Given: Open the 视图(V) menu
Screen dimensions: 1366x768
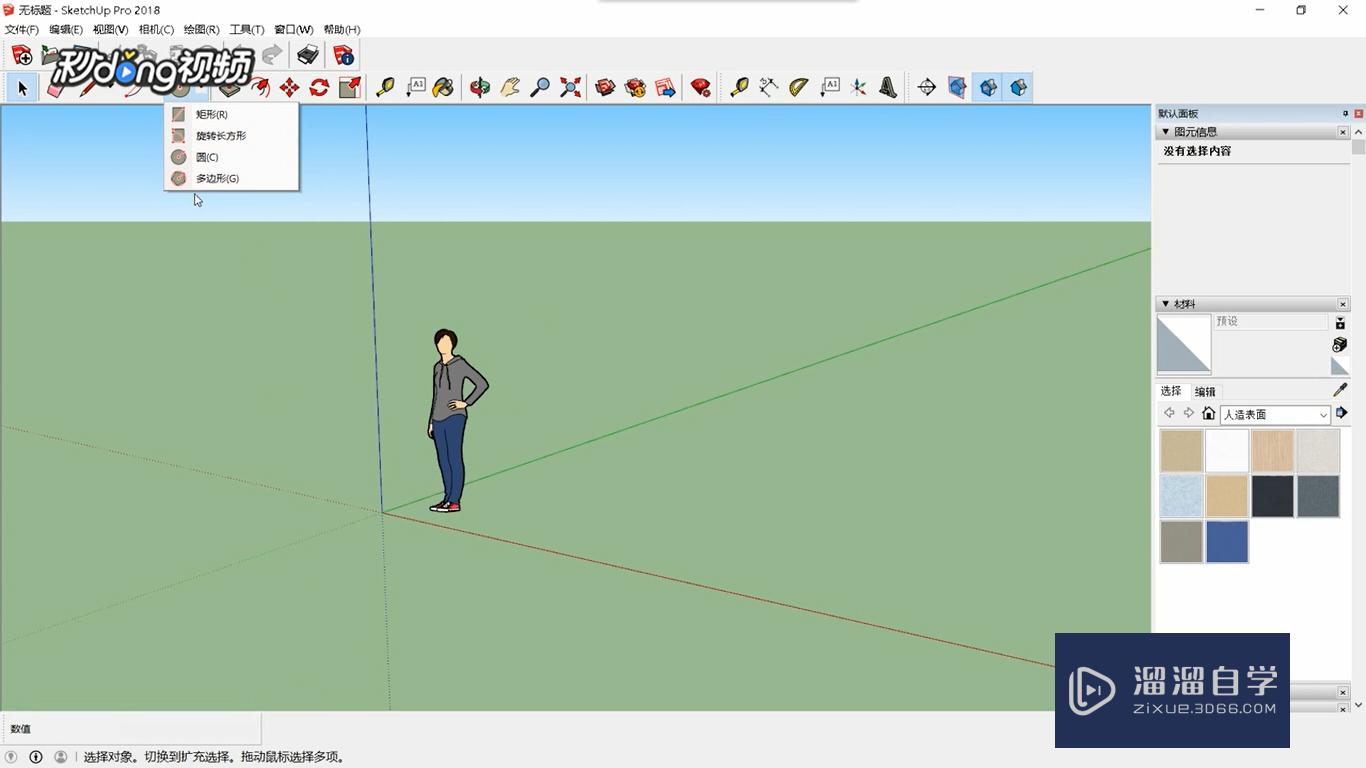Looking at the screenshot, I should (x=111, y=30).
